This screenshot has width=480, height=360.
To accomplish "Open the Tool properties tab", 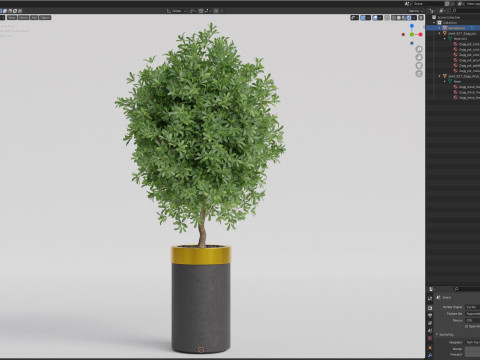I will (x=430, y=298).
